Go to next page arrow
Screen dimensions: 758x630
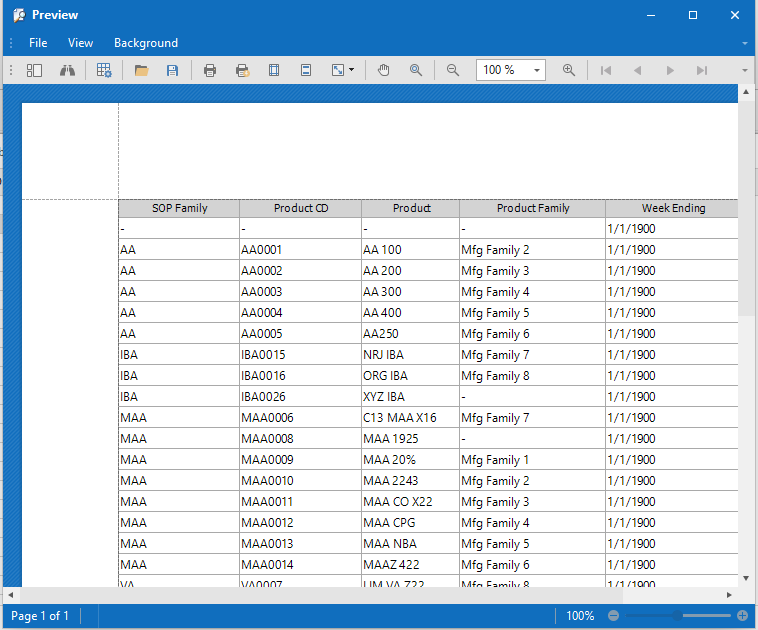[x=670, y=71]
